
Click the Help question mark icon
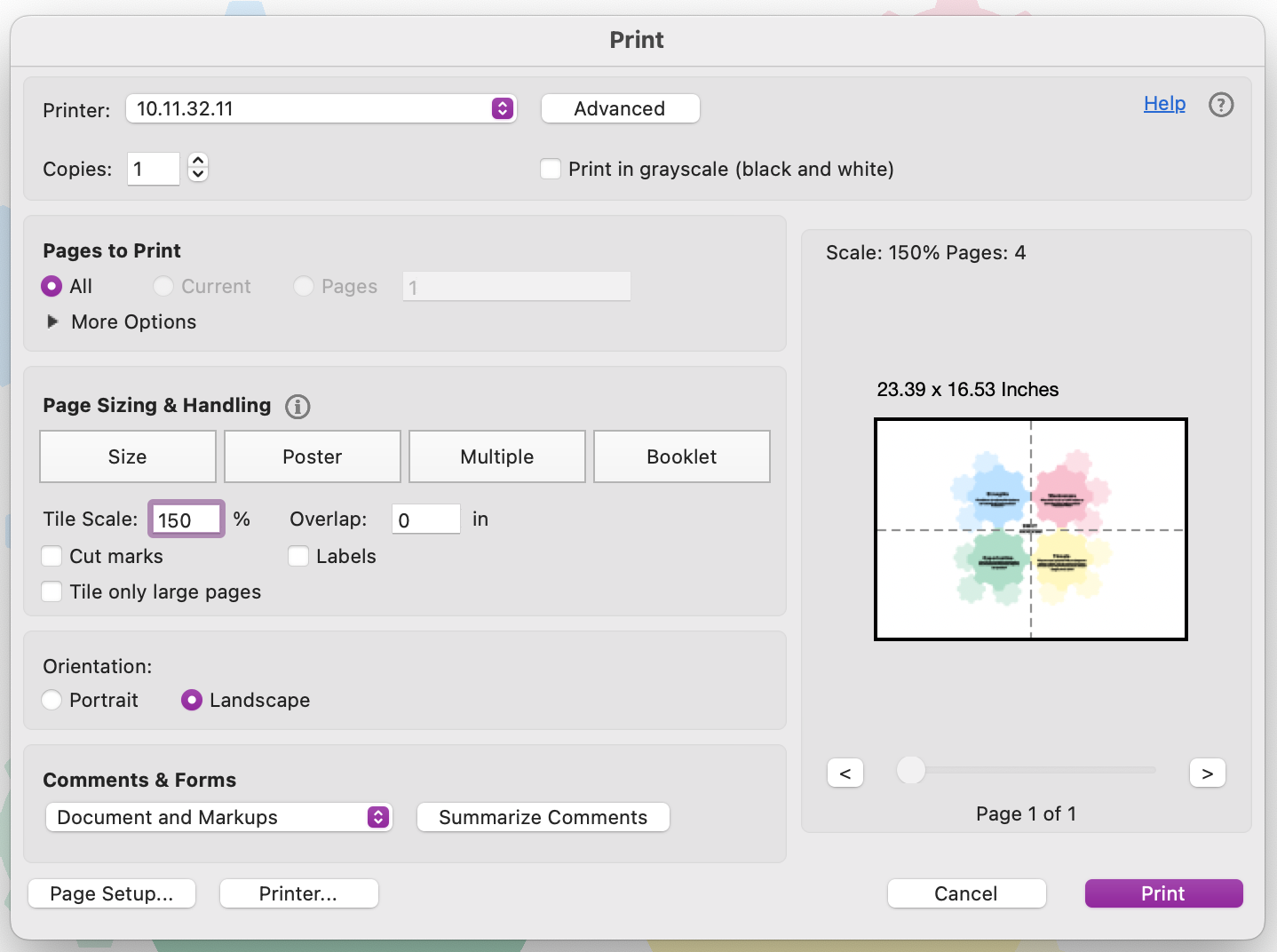[1221, 105]
